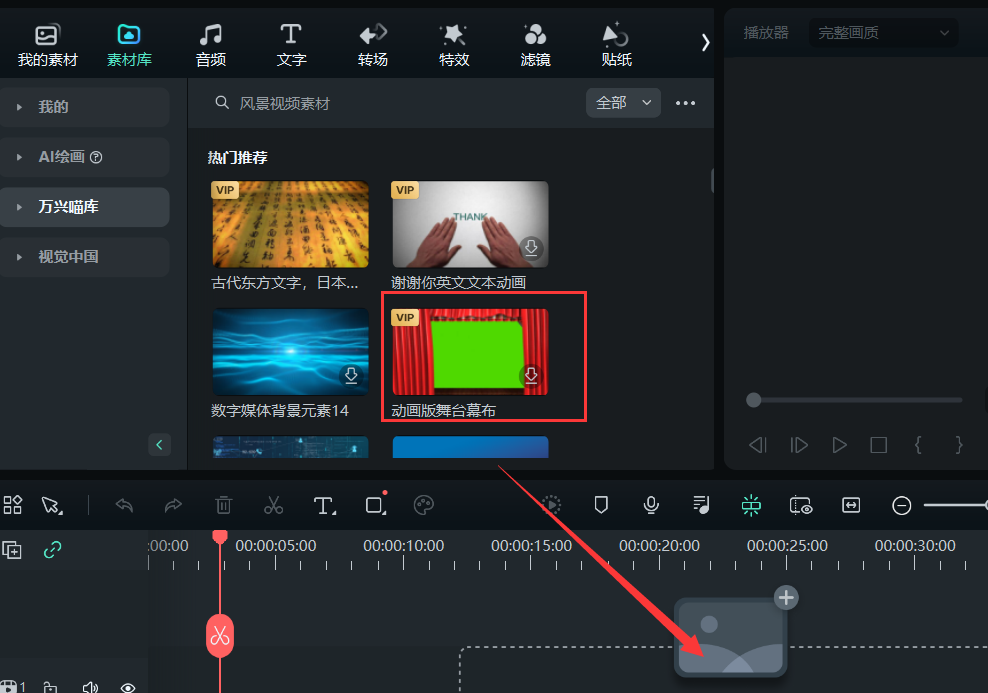The image size is (988, 693).
Task: Open the color palette adjustment icon
Action: [423, 505]
